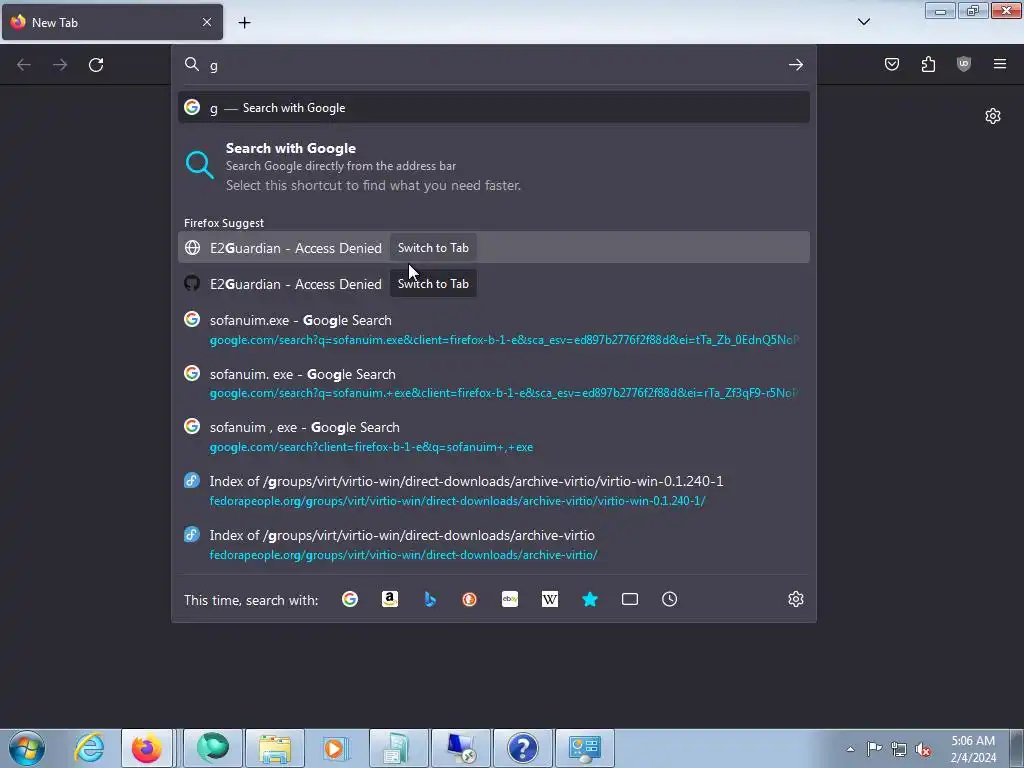Open 'sofanuim. exe - Google Search' history entry
This screenshot has height=768, width=1024.
click(494, 383)
